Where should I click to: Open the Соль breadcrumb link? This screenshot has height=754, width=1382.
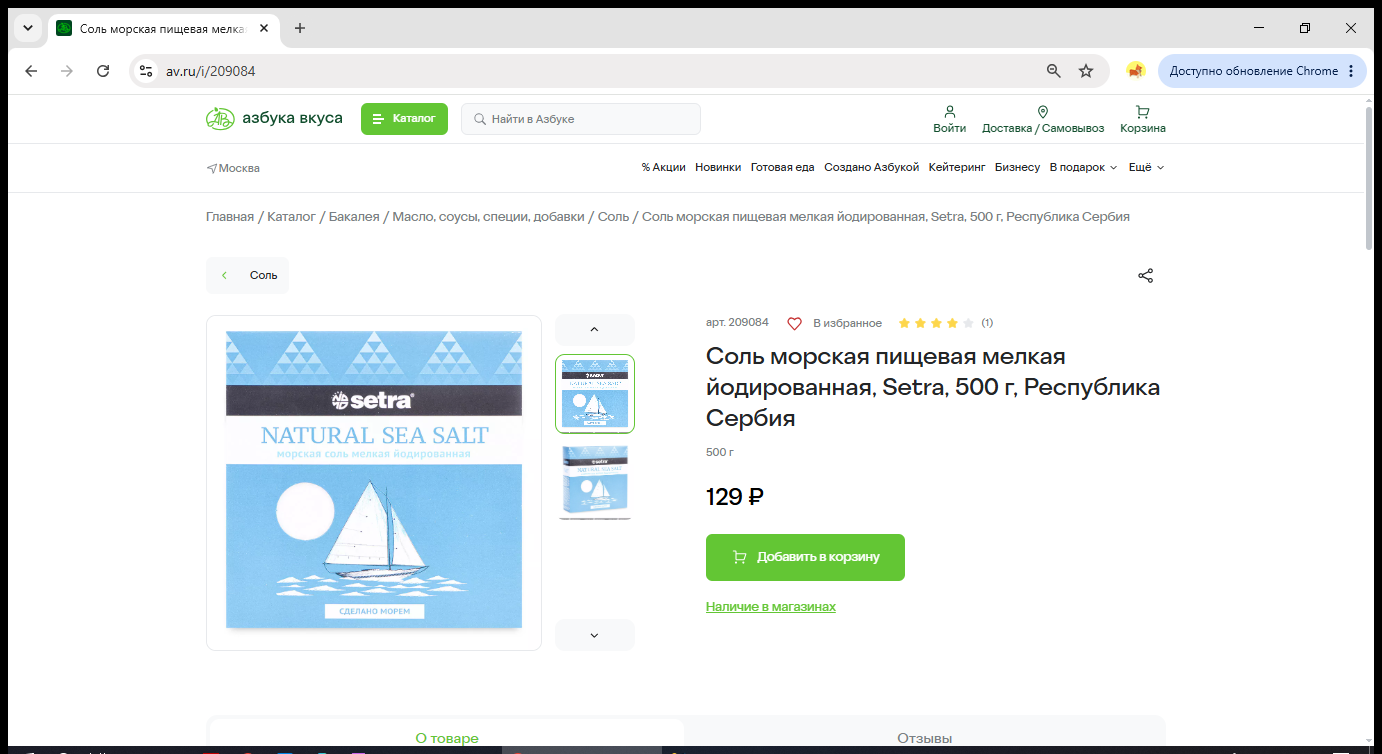point(613,217)
